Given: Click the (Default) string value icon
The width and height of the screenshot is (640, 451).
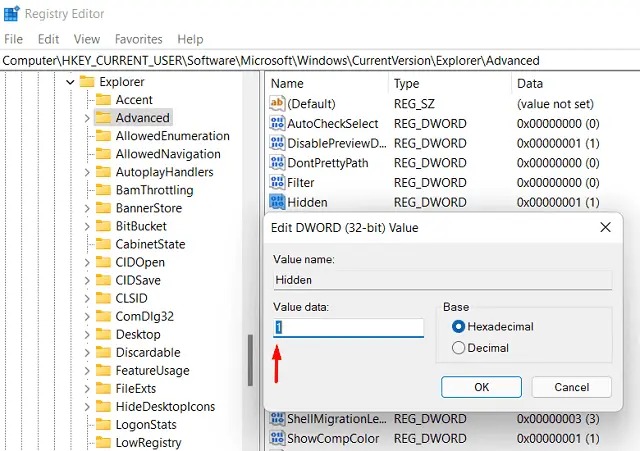Looking at the screenshot, I should (x=277, y=104).
